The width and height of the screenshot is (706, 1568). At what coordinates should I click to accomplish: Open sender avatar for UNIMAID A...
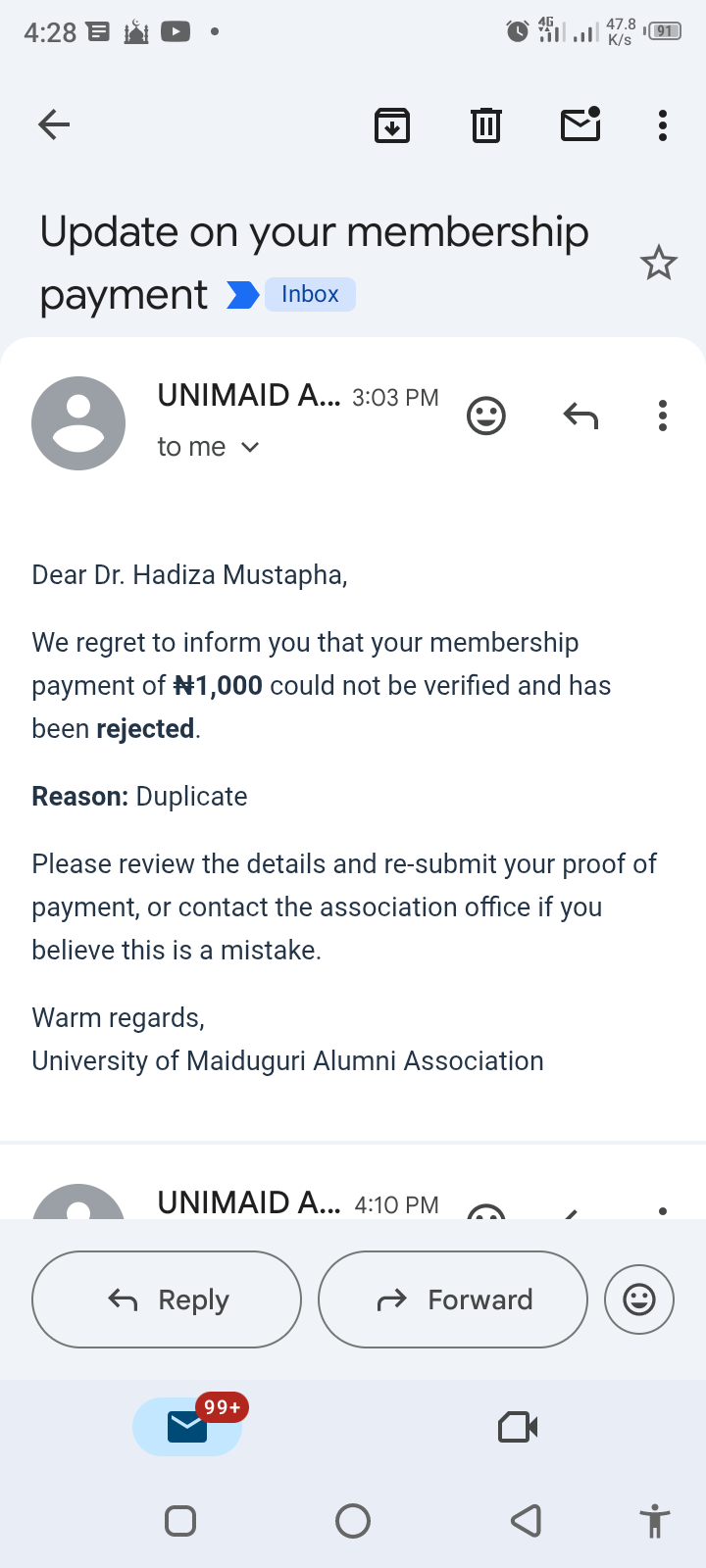click(78, 423)
